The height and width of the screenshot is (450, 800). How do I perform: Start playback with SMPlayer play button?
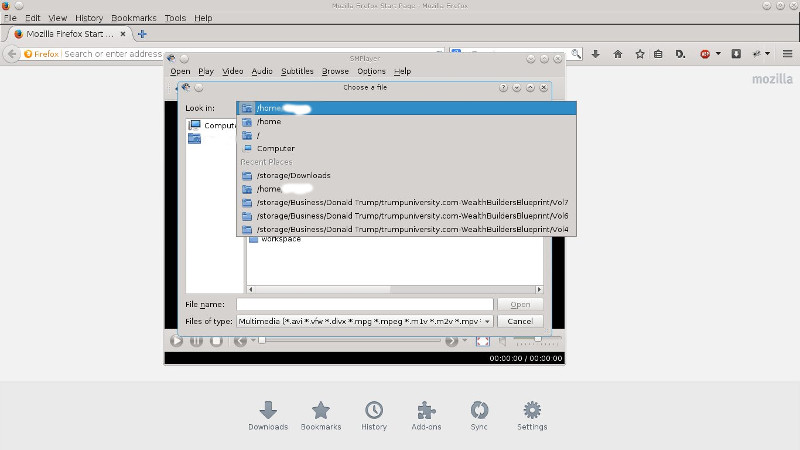(177, 341)
